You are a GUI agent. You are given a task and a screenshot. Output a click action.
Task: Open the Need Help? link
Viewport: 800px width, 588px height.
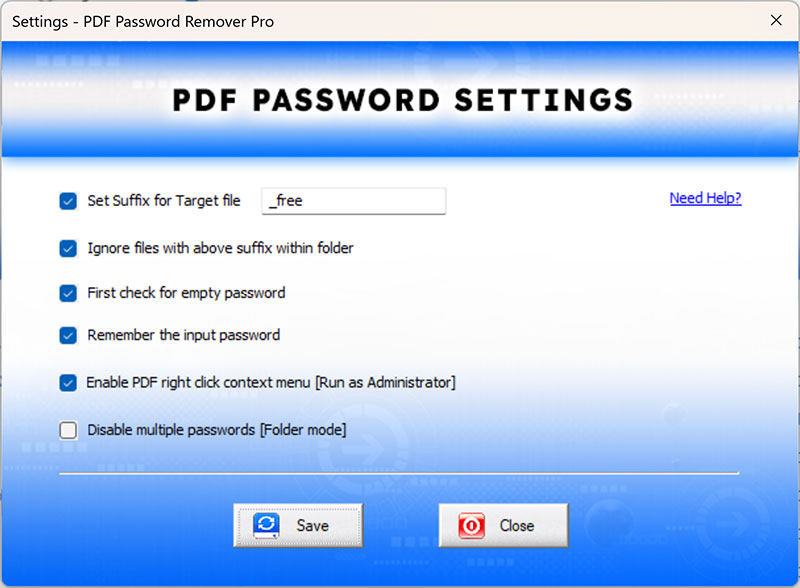click(705, 198)
